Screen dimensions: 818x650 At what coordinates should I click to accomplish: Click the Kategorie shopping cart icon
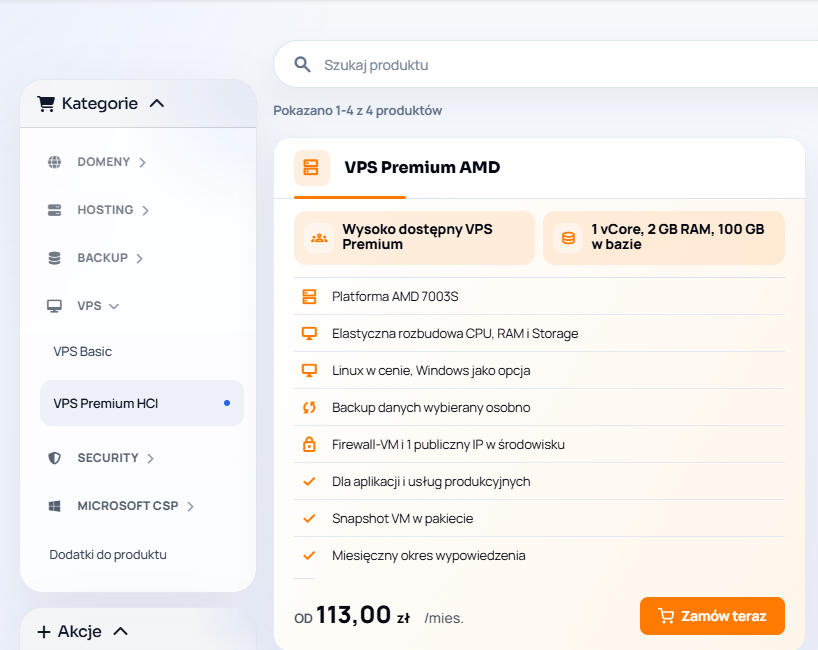(46, 104)
